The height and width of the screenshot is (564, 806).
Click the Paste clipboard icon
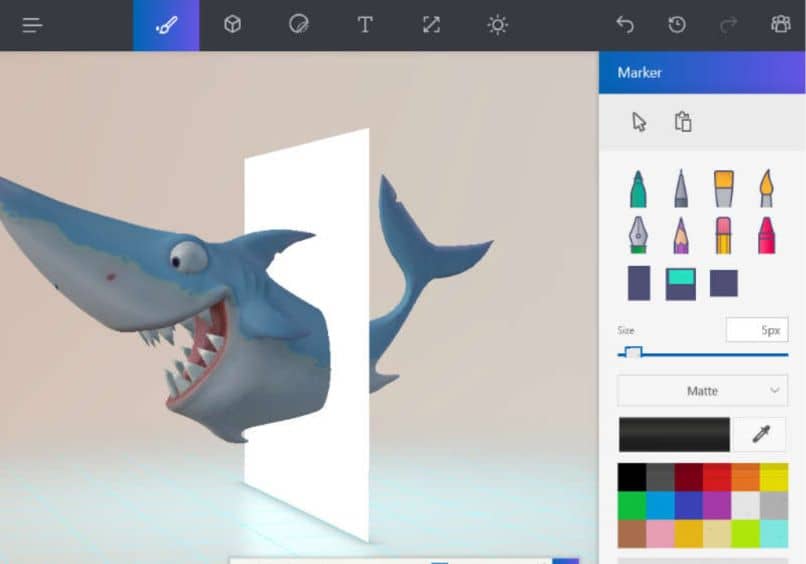(683, 122)
